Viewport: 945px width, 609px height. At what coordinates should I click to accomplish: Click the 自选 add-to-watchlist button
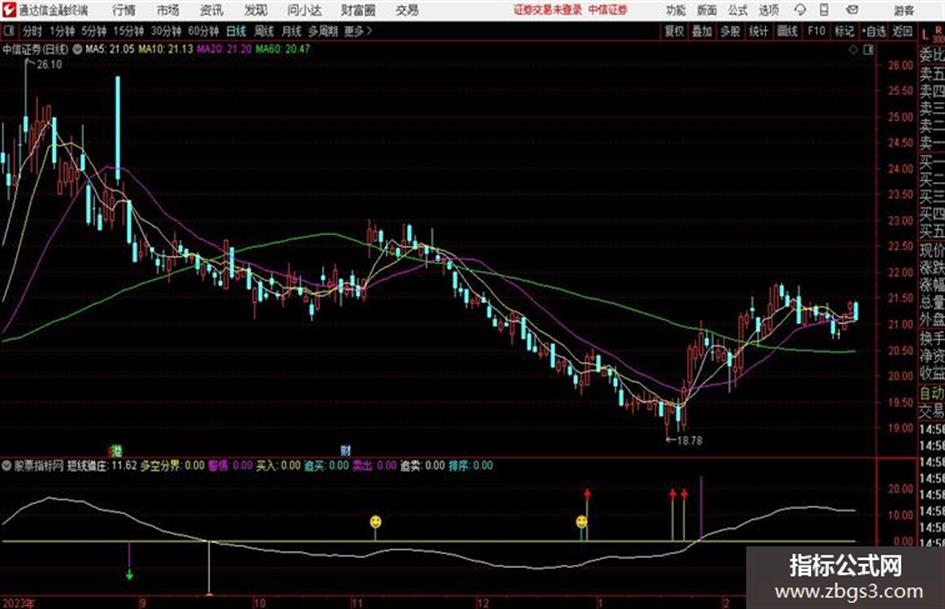coord(874,31)
